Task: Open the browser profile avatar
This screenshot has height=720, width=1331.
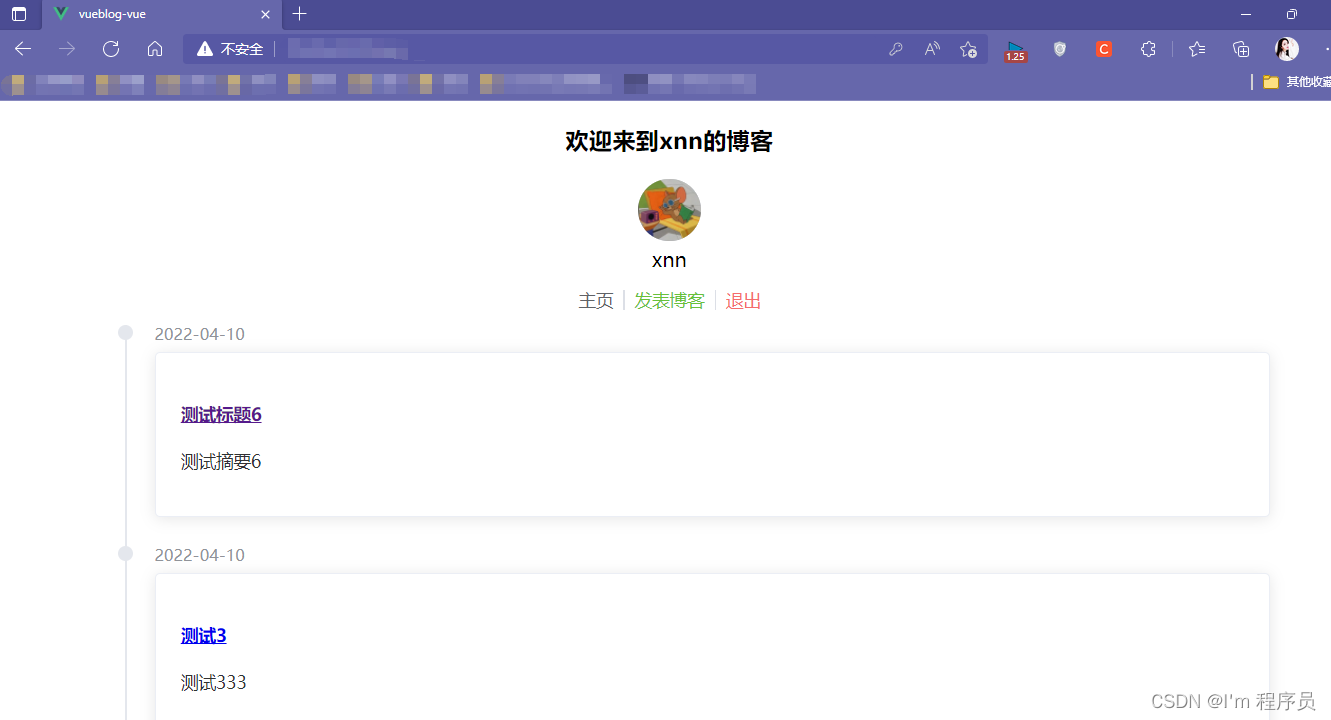Action: click(1287, 49)
